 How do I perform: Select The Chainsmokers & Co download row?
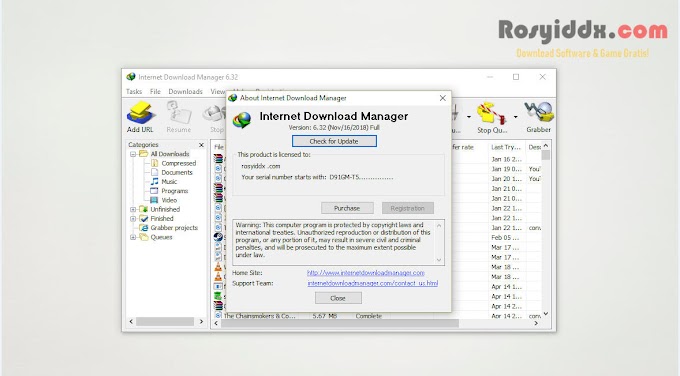pos(259,316)
